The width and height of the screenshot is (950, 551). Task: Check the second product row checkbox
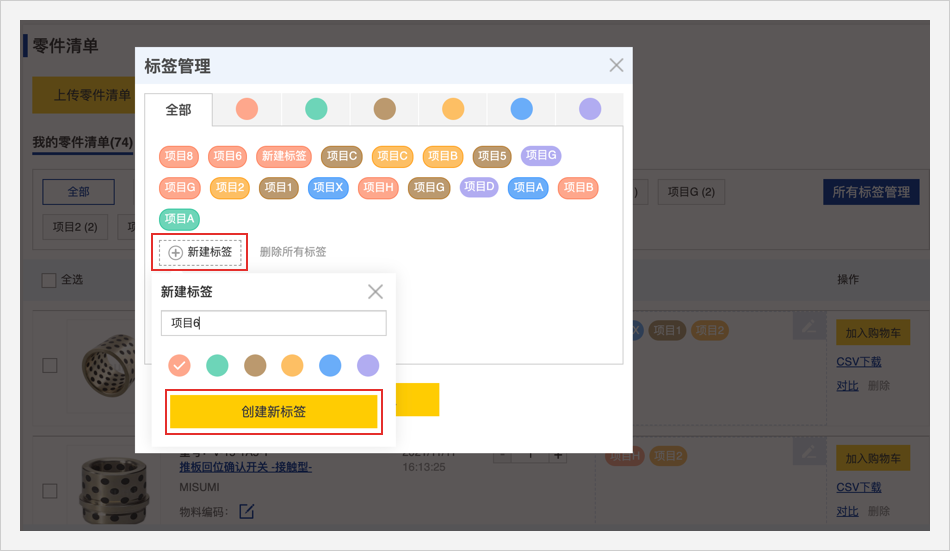(x=49, y=491)
